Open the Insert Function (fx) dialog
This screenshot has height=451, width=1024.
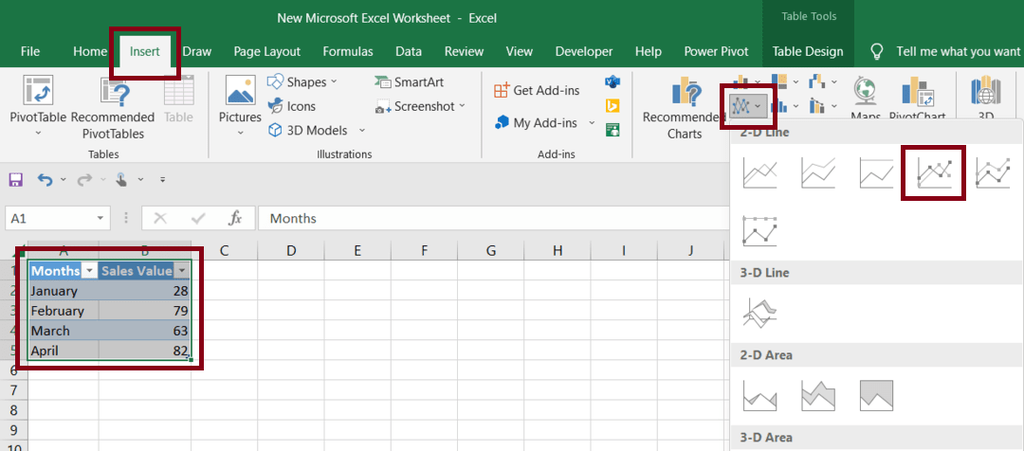[x=235, y=218]
